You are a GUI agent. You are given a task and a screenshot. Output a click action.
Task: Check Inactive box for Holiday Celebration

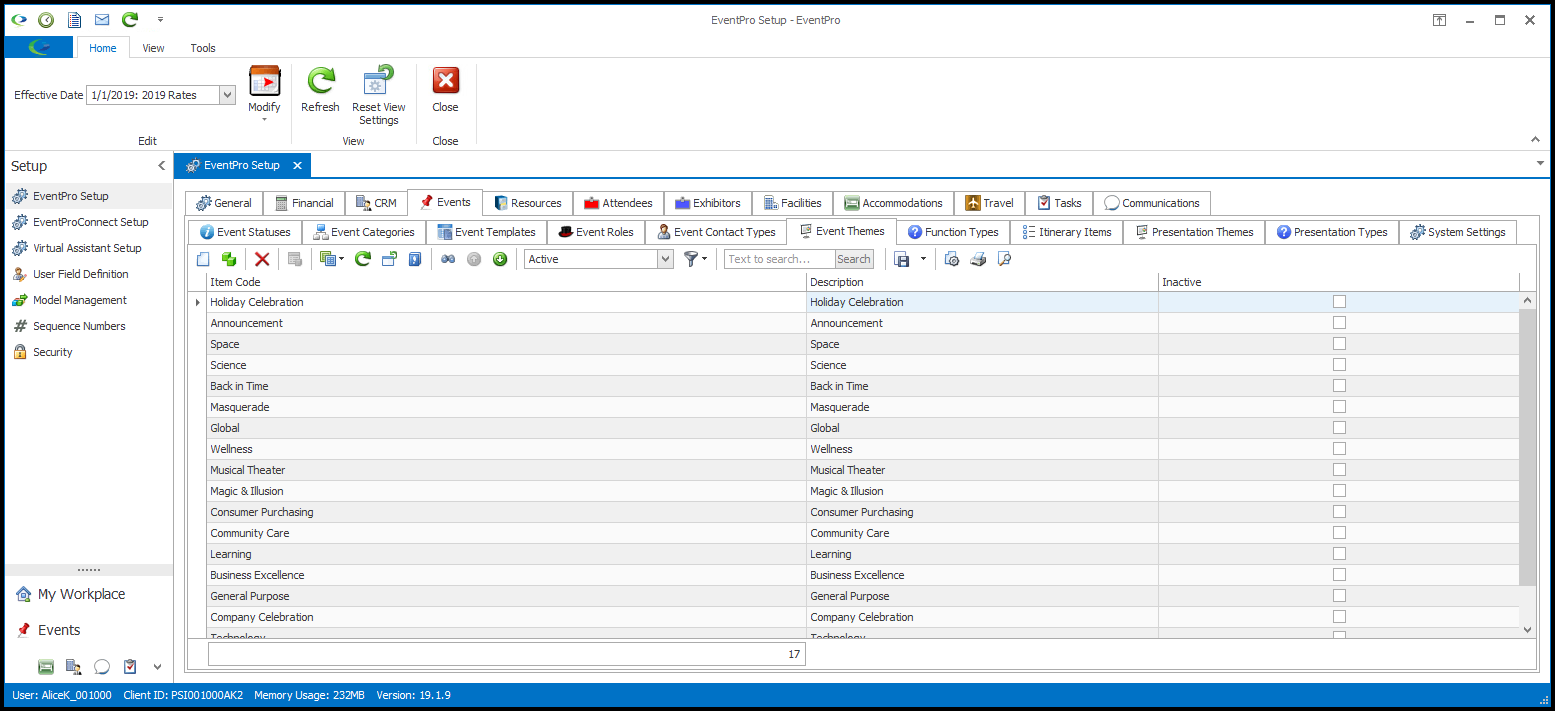[x=1339, y=301]
